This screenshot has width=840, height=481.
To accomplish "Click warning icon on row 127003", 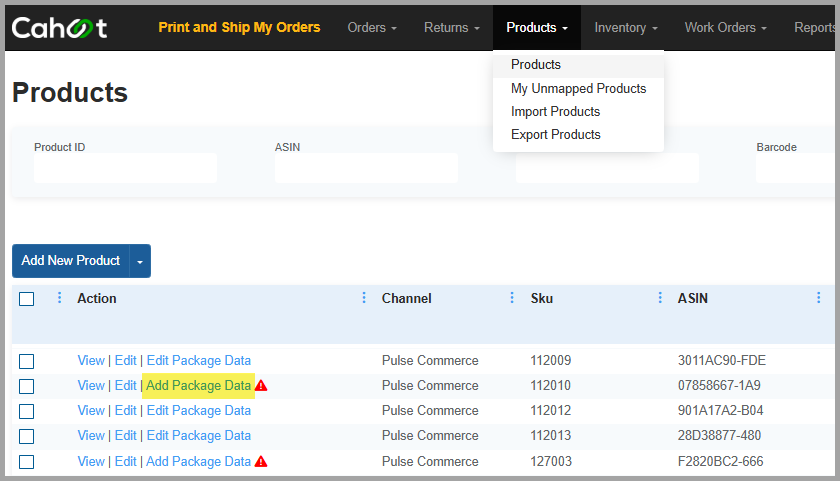I will (x=261, y=461).
